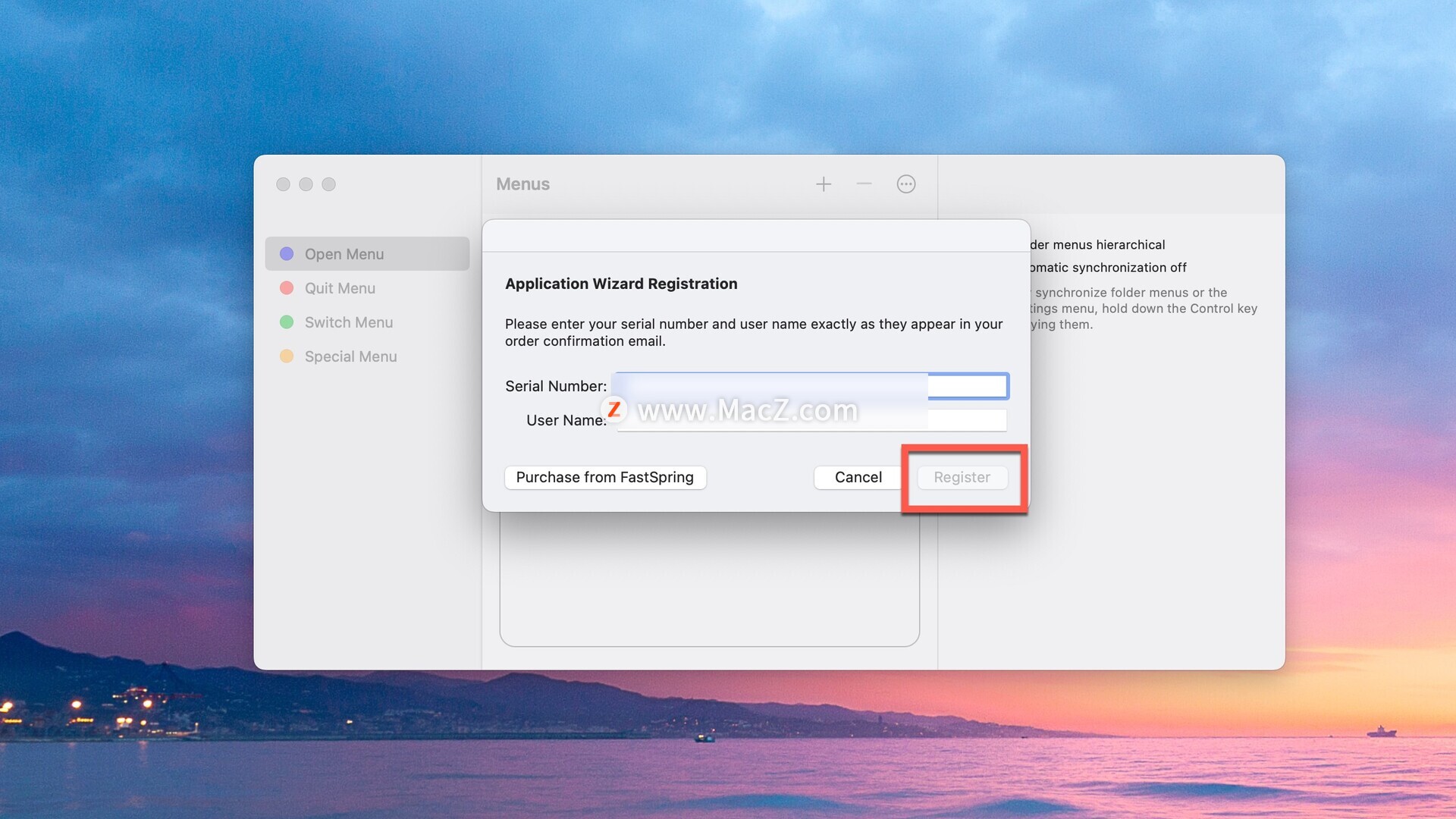Select Special Menu in the sidebar
Screen dimensions: 1456x819
click(x=350, y=356)
